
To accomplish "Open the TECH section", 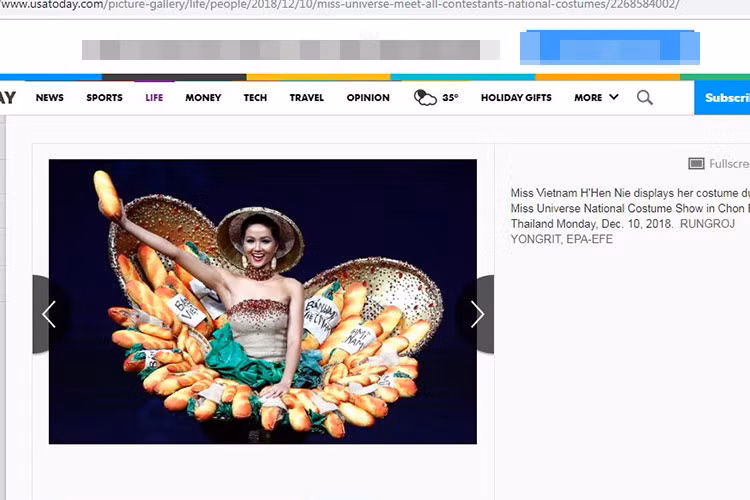I will pos(255,98).
